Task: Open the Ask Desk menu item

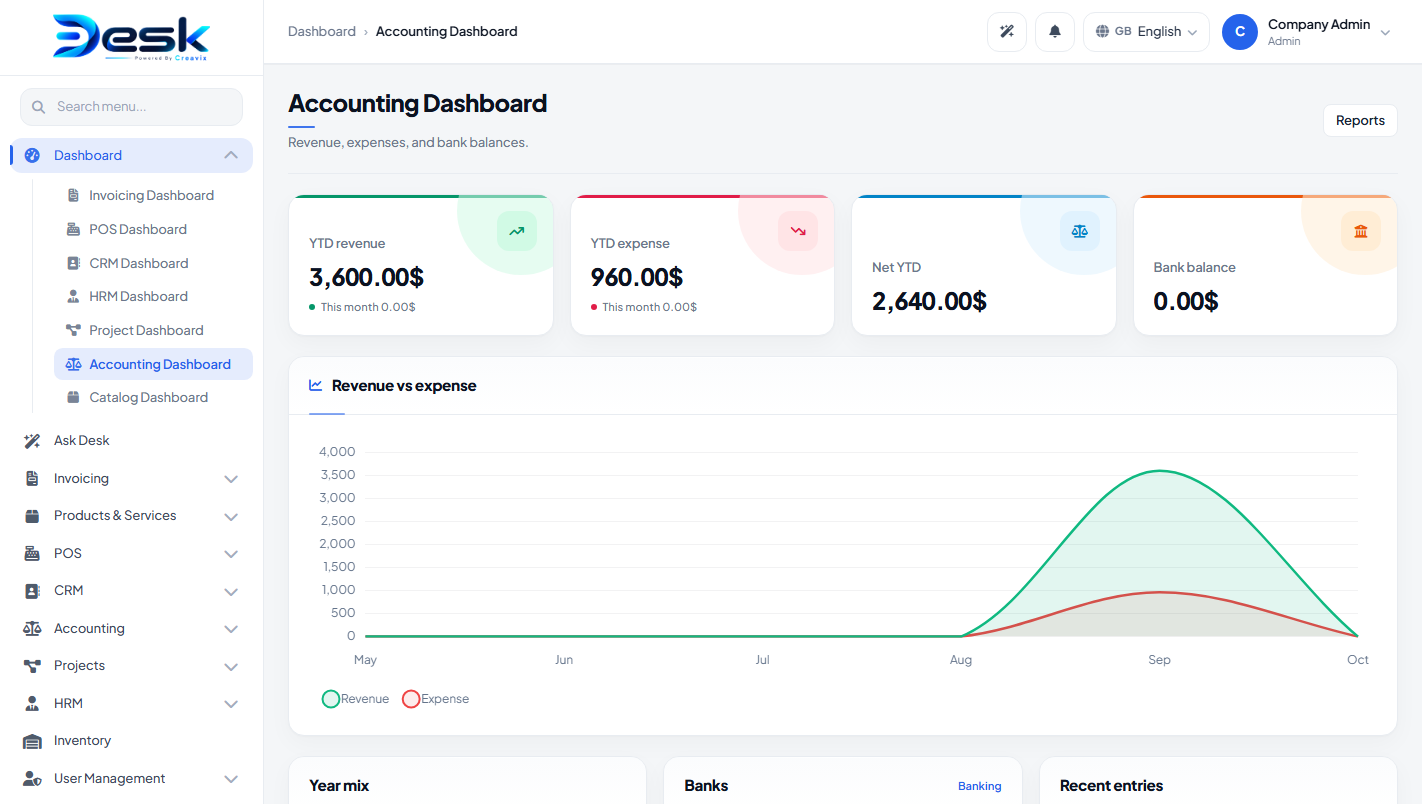Action: 132,441
